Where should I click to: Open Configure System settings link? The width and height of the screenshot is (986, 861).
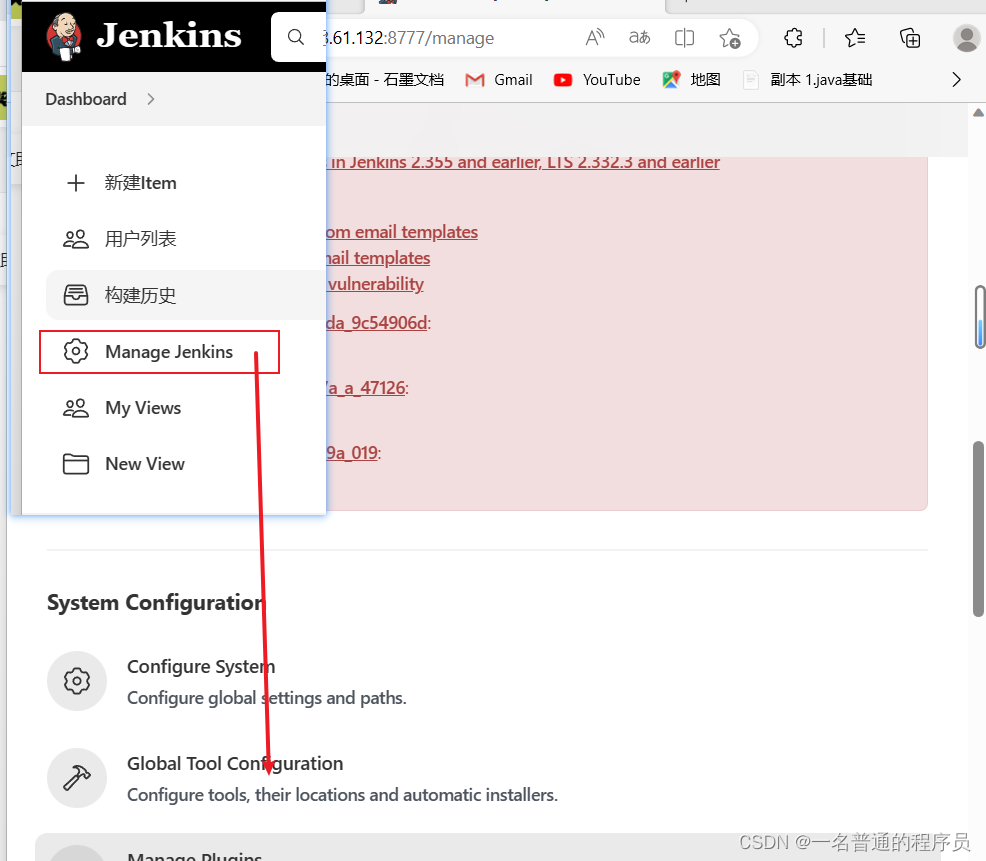coord(201,667)
